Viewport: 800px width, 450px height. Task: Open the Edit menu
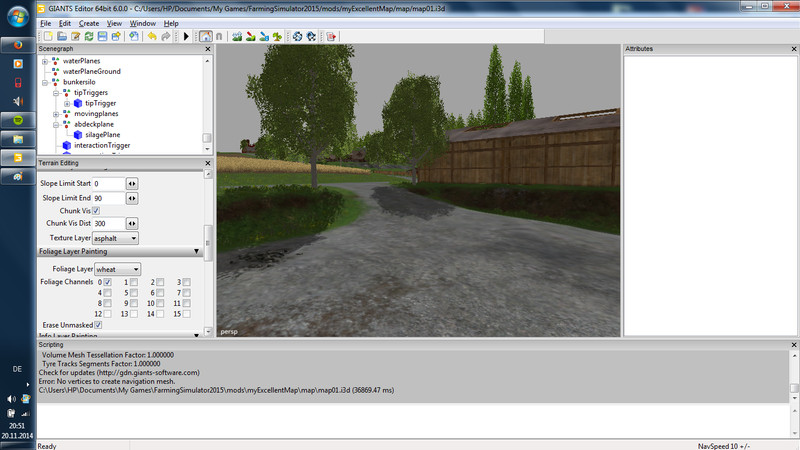pyautogui.click(x=65, y=23)
